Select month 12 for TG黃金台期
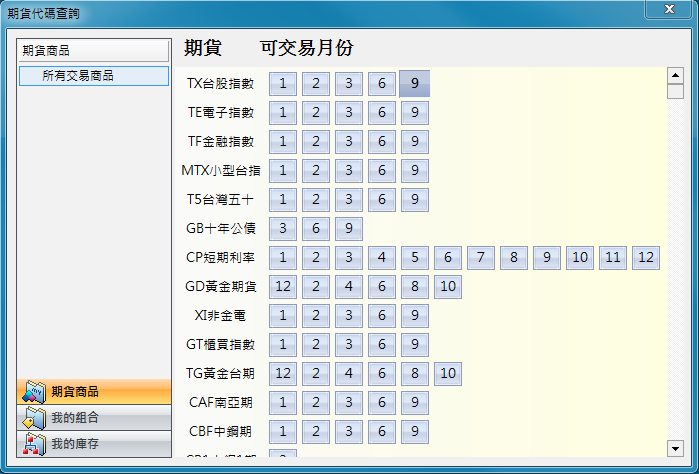699x474 pixels. point(283,374)
